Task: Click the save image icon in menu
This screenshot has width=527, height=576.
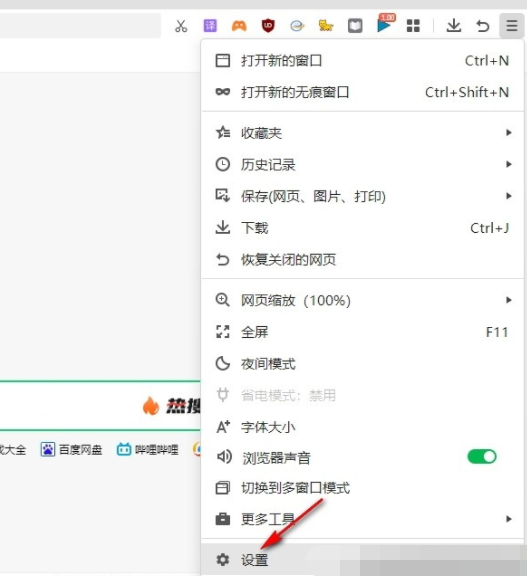Action: [x=223, y=196]
